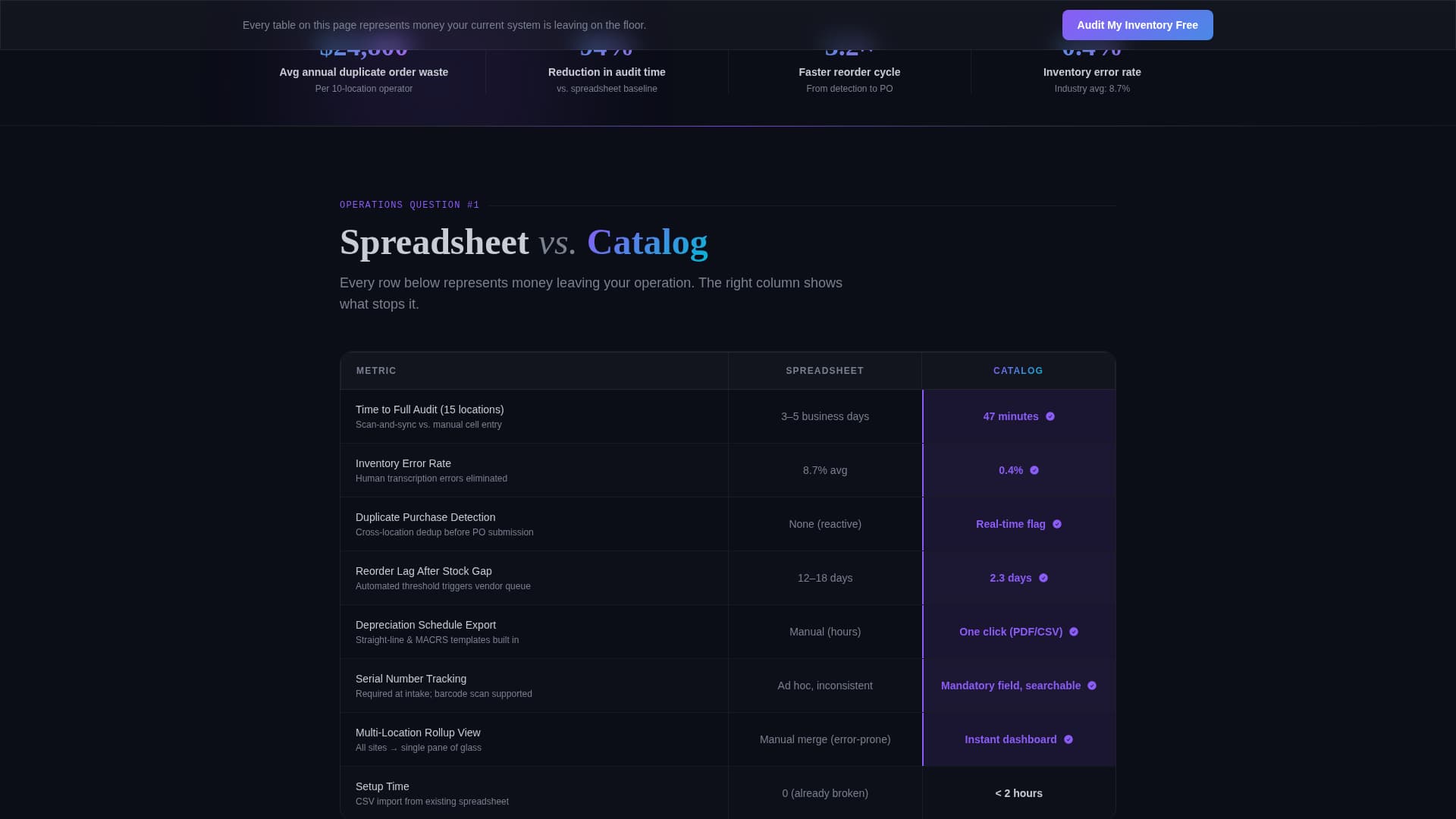Click the 'One click (PDF/CSV)' value
This screenshot has width=1456, height=819.
pyautogui.click(x=1011, y=632)
